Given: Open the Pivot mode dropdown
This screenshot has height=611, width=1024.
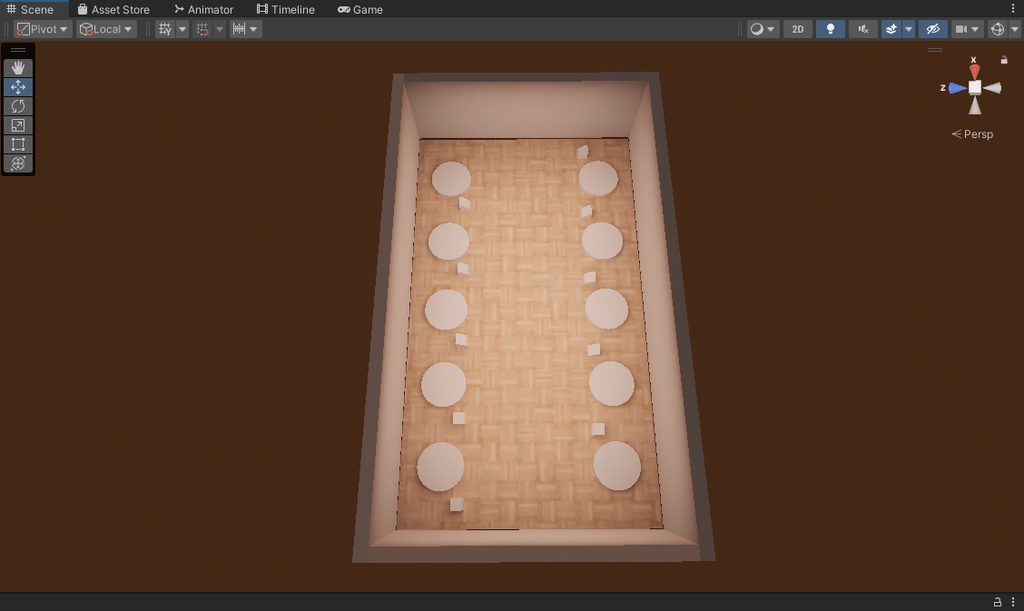Looking at the screenshot, I should [x=41, y=28].
